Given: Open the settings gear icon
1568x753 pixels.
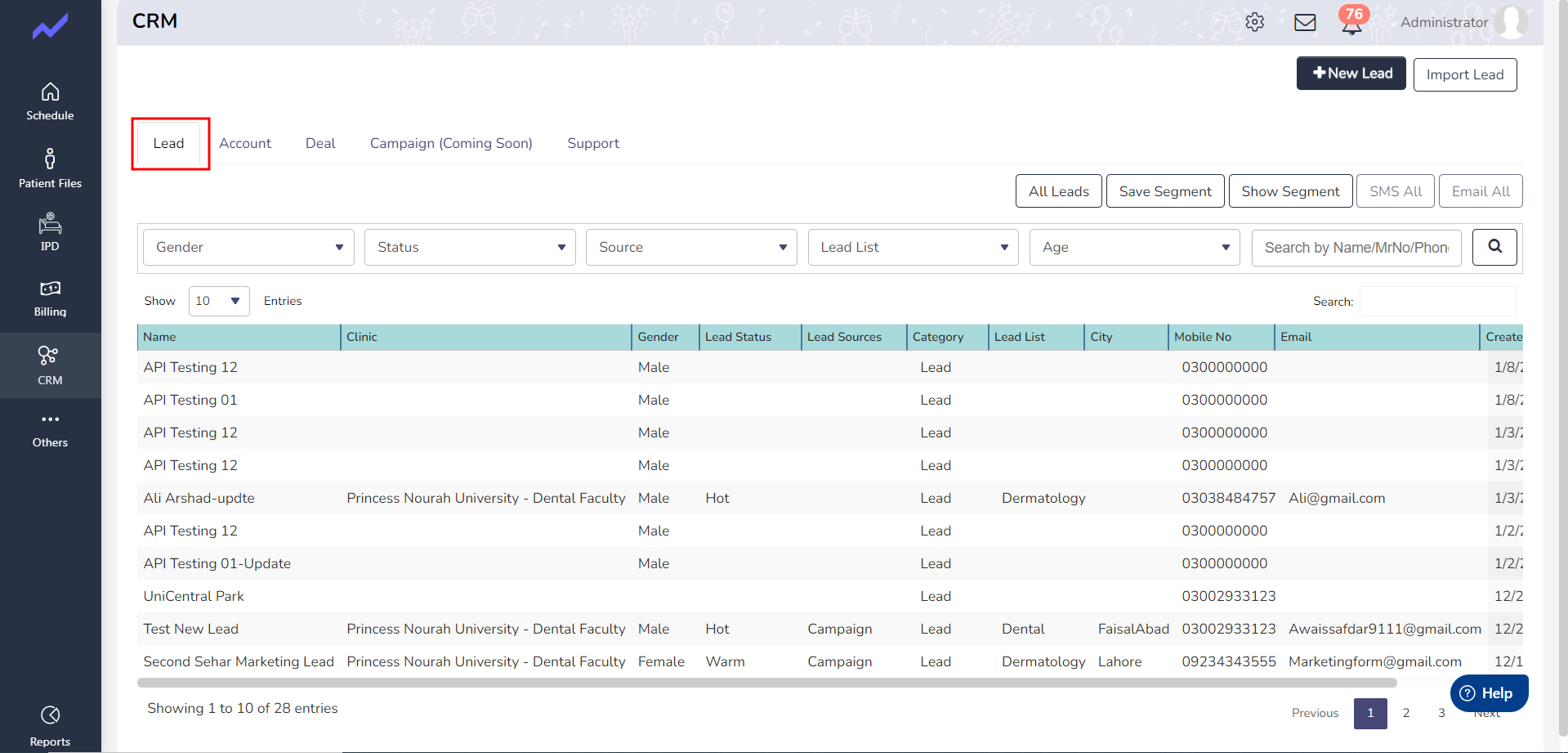Looking at the screenshot, I should 1255,22.
